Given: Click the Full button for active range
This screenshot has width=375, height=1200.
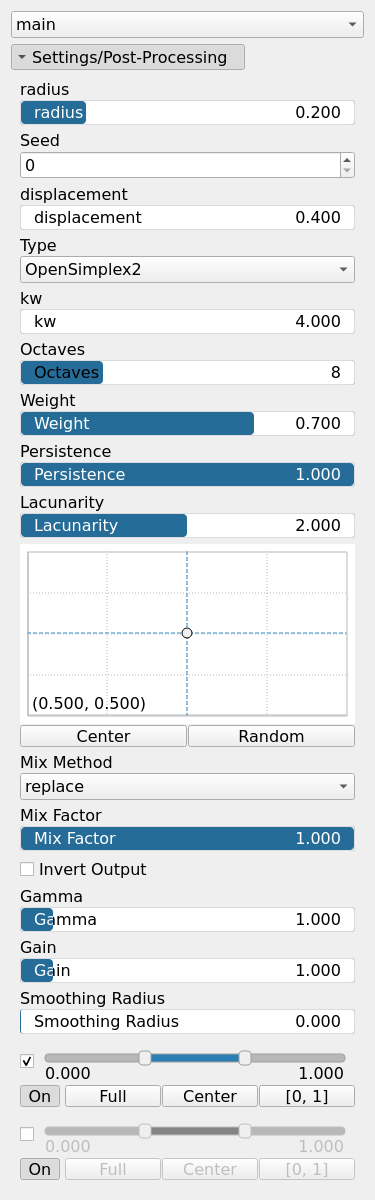Looking at the screenshot, I should tap(112, 1096).
